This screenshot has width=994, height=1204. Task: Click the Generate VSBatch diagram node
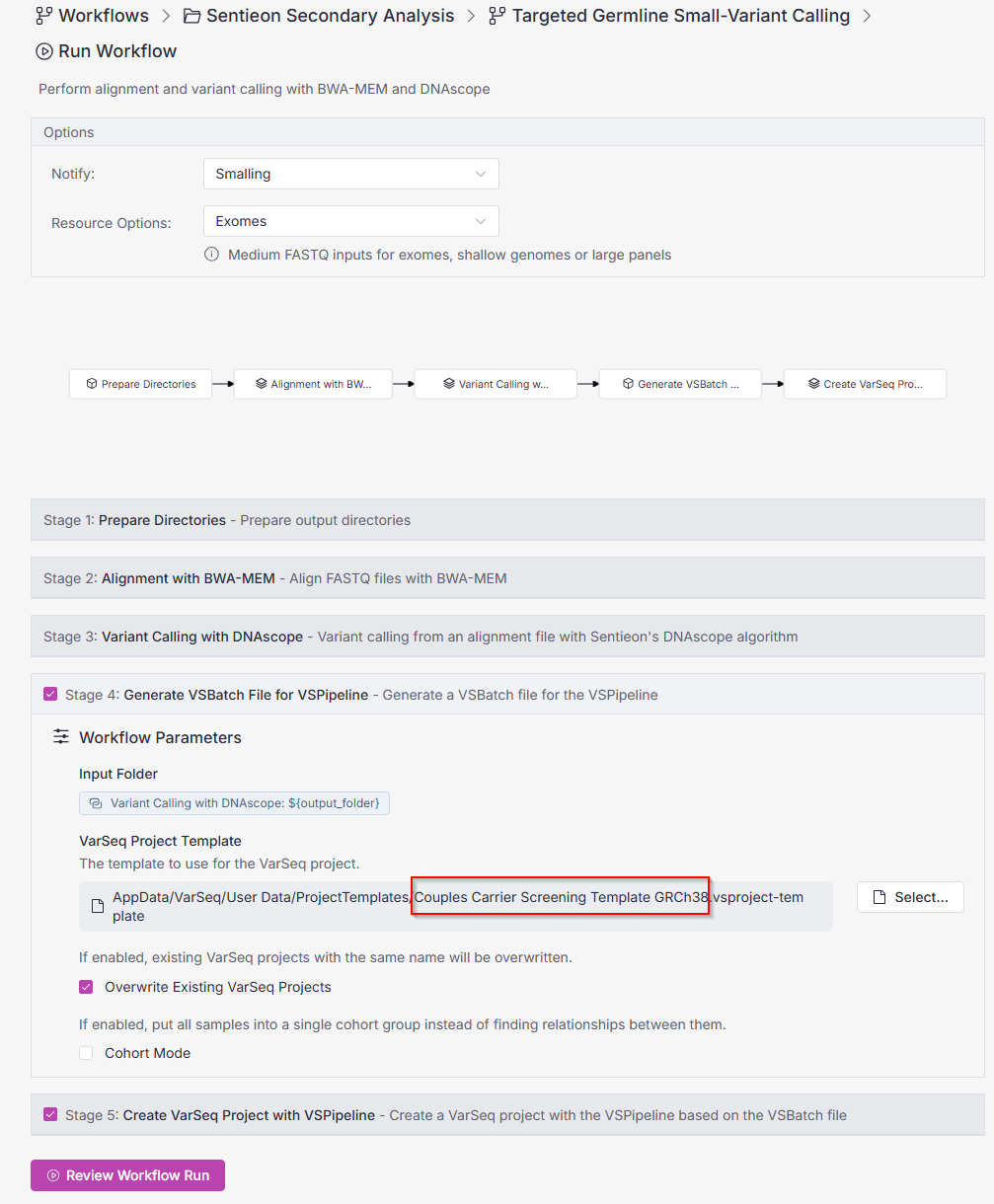tap(680, 384)
